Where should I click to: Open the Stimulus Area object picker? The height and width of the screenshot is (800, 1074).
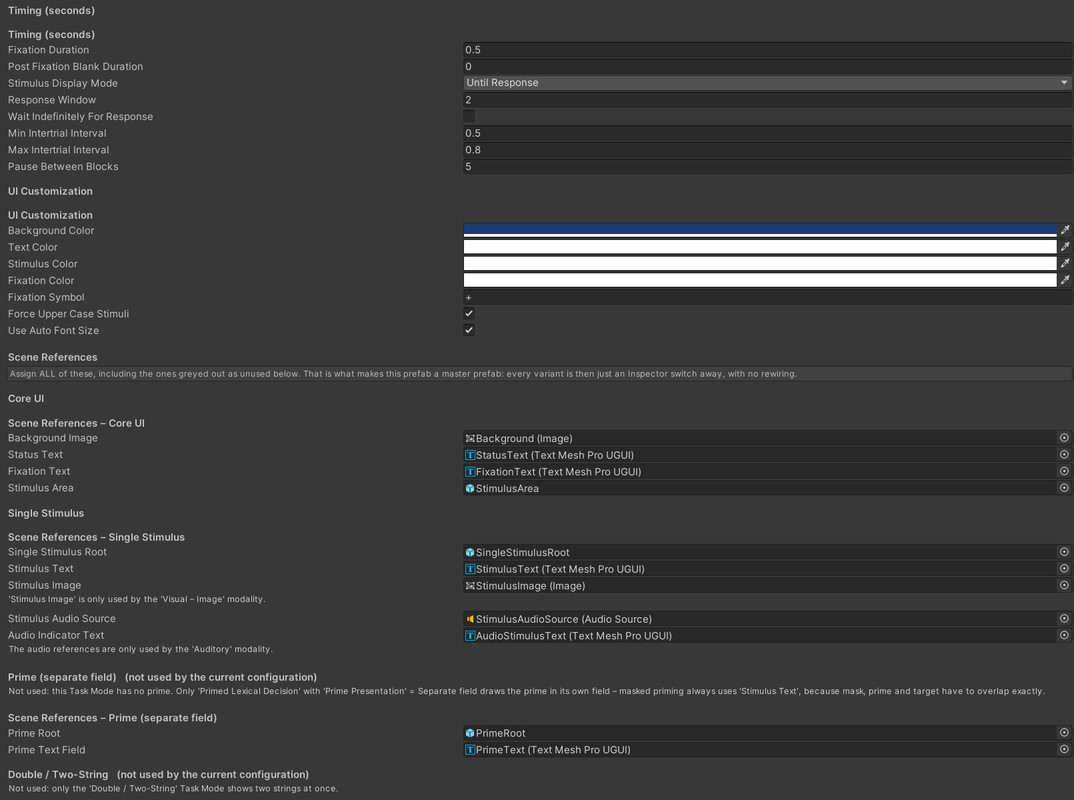coord(1064,488)
